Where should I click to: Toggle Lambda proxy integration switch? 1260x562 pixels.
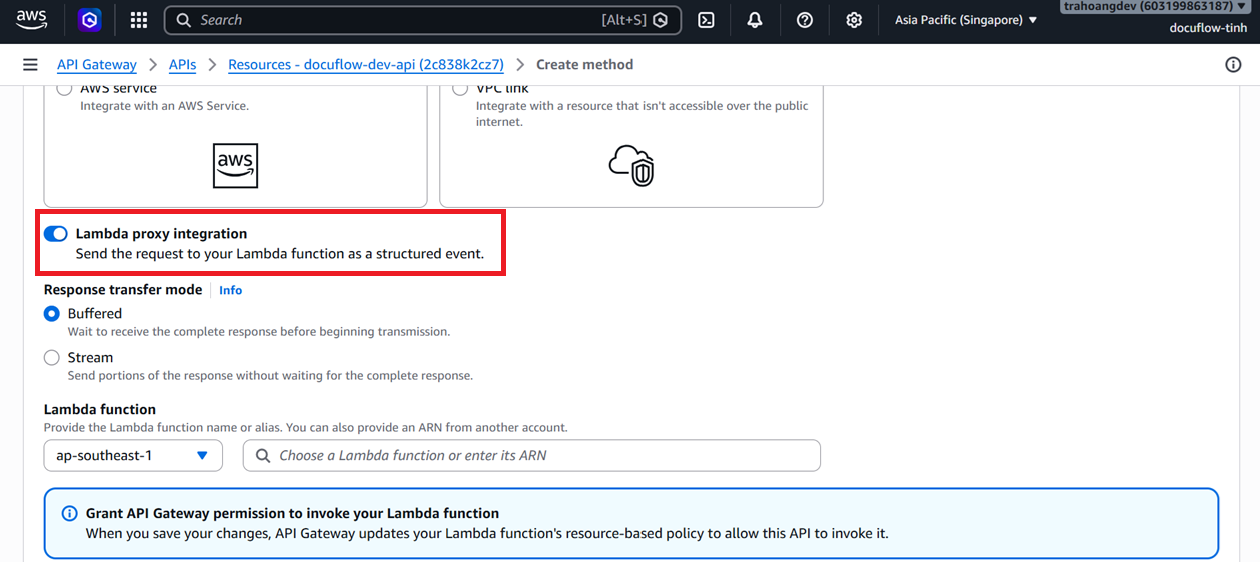coord(56,234)
